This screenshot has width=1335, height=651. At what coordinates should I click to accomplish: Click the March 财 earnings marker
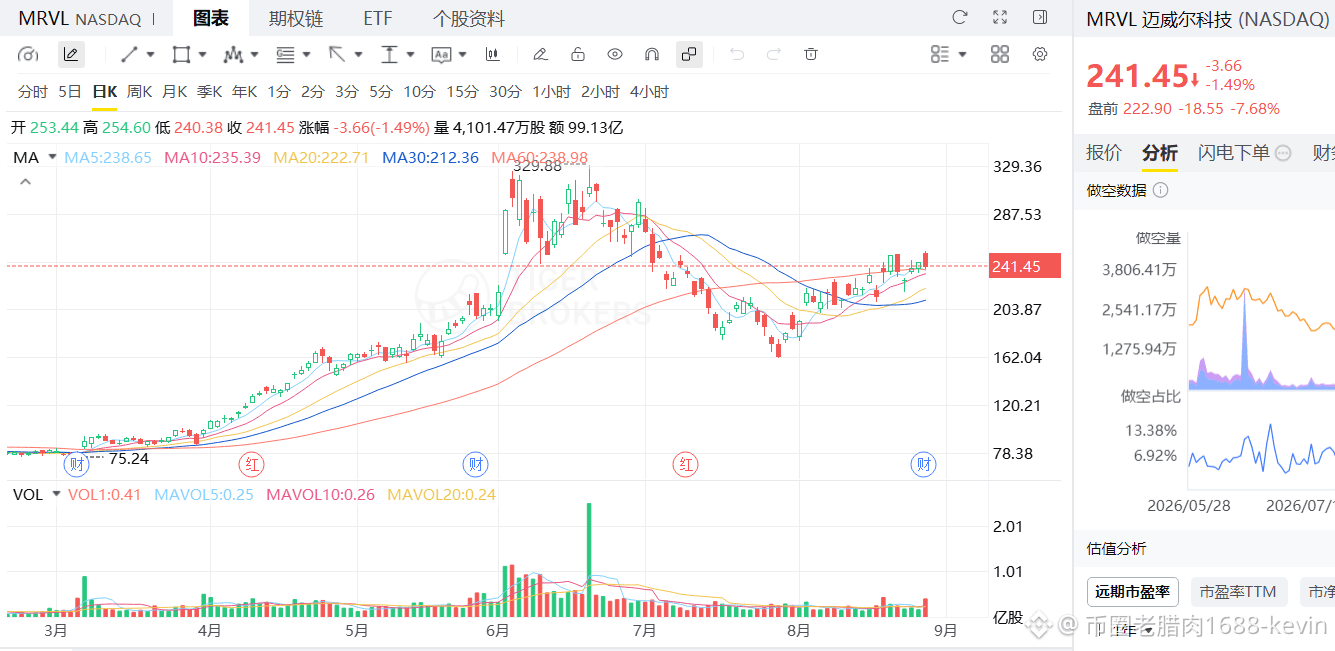(77, 464)
